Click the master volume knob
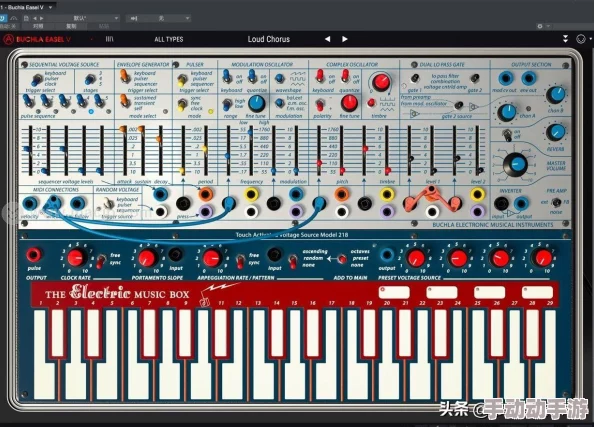Screen dimensions: 594x427 click(x=516, y=164)
